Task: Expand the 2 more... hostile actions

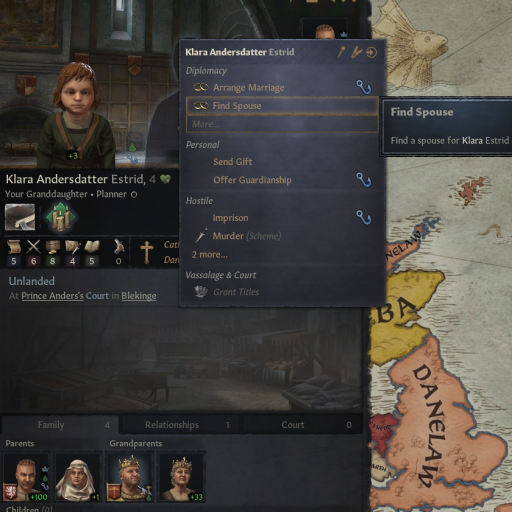Action: (210, 255)
